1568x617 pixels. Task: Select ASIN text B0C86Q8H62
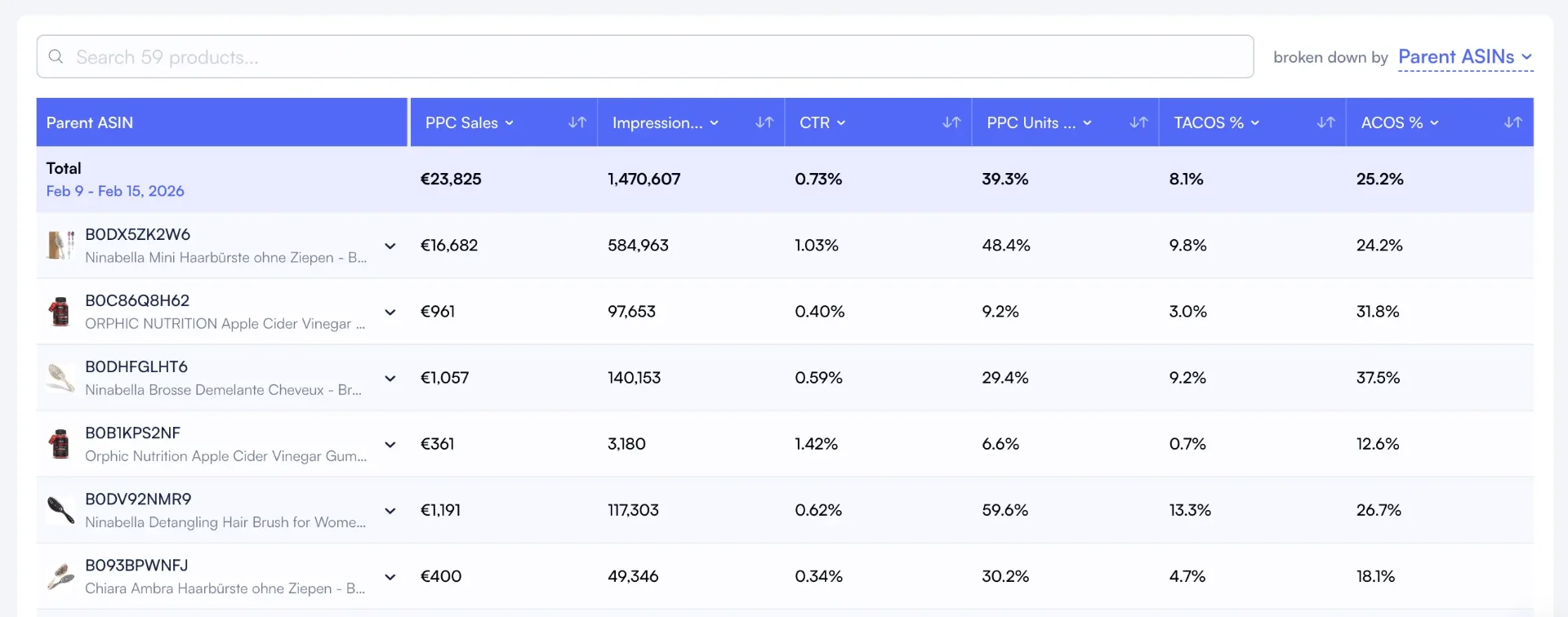137,300
